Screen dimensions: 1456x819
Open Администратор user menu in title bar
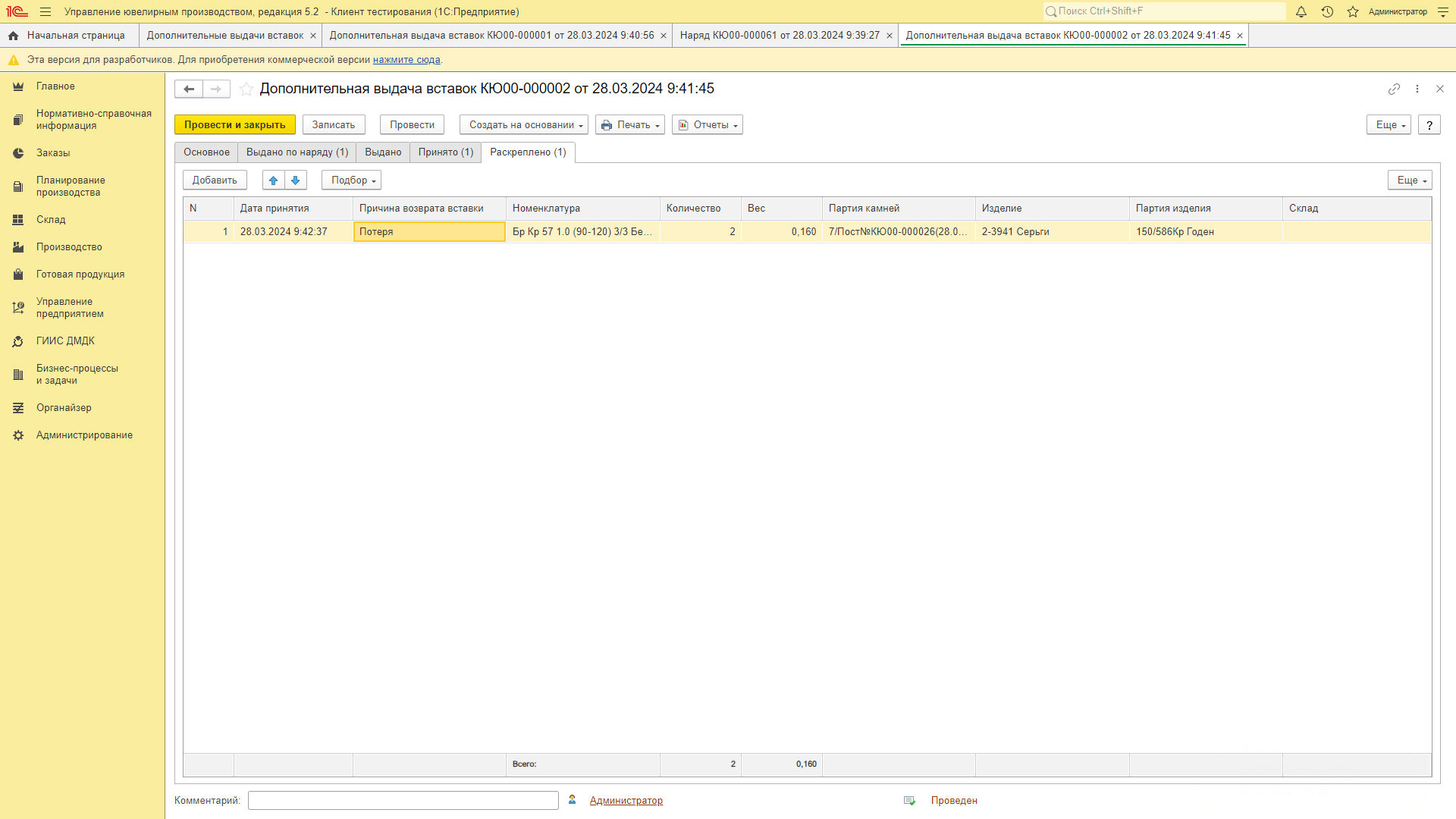coord(1397,11)
